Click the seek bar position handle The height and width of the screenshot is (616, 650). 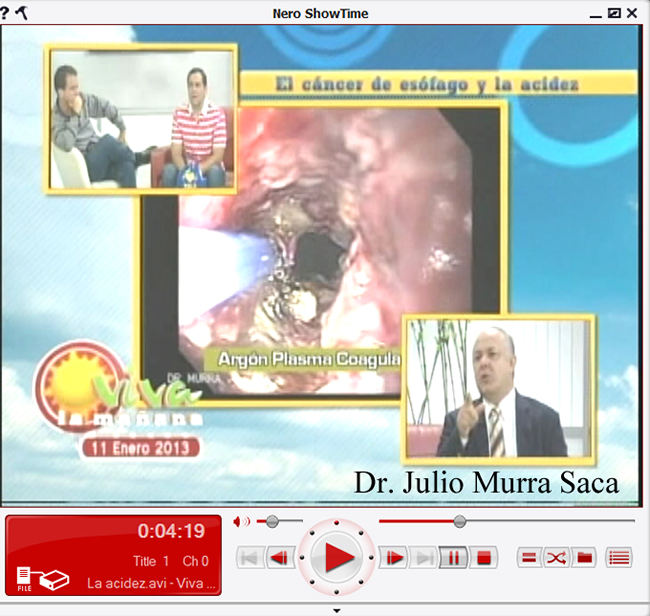[x=459, y=521]
